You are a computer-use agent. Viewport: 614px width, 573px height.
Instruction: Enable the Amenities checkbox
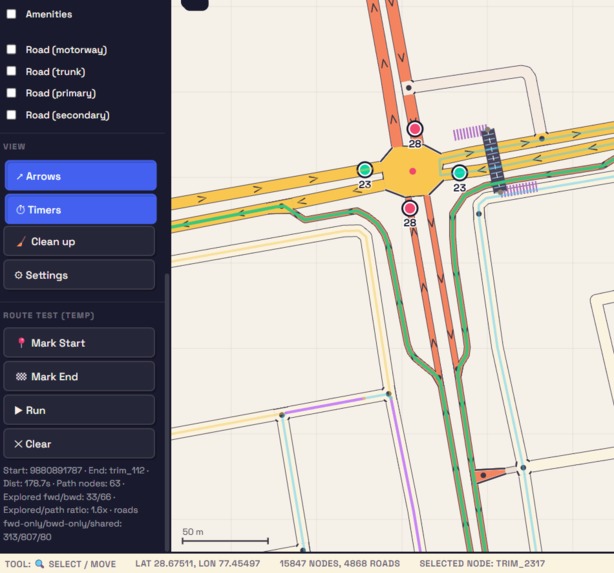point(11,14)
